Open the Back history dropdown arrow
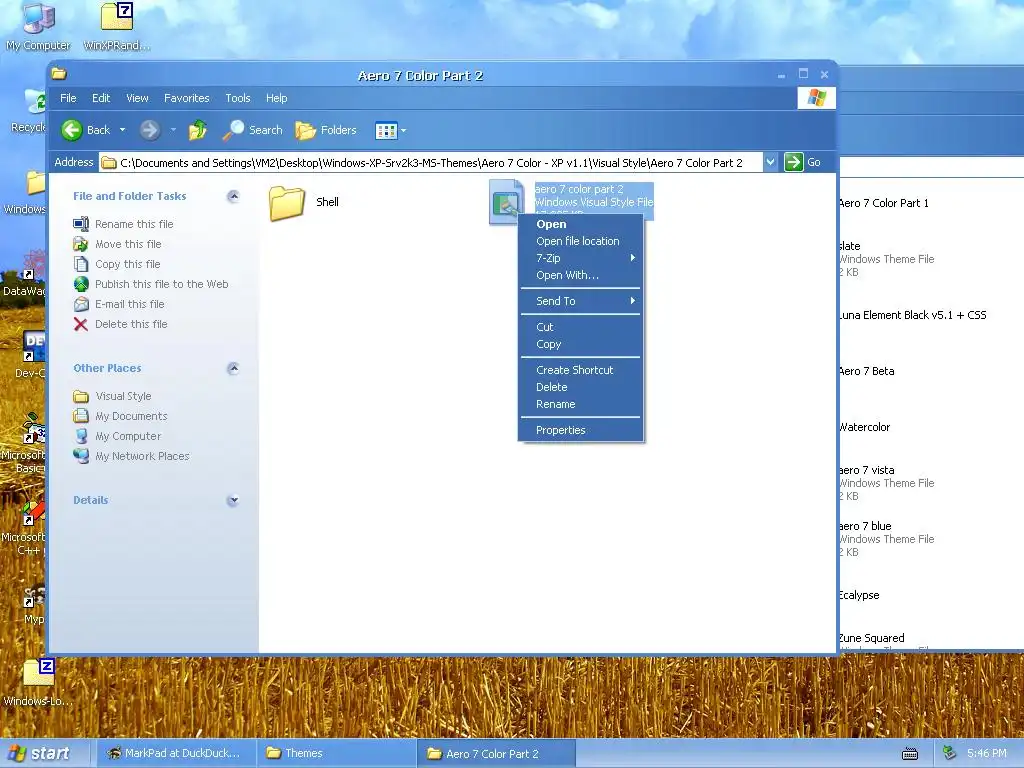The width and height of the screenshot is (1024, 768). (122, 130)
